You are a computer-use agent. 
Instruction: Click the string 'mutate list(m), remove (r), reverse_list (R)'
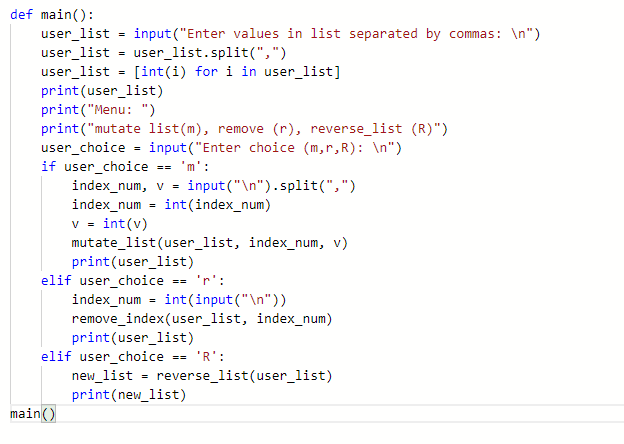click(x=263, y=129)
